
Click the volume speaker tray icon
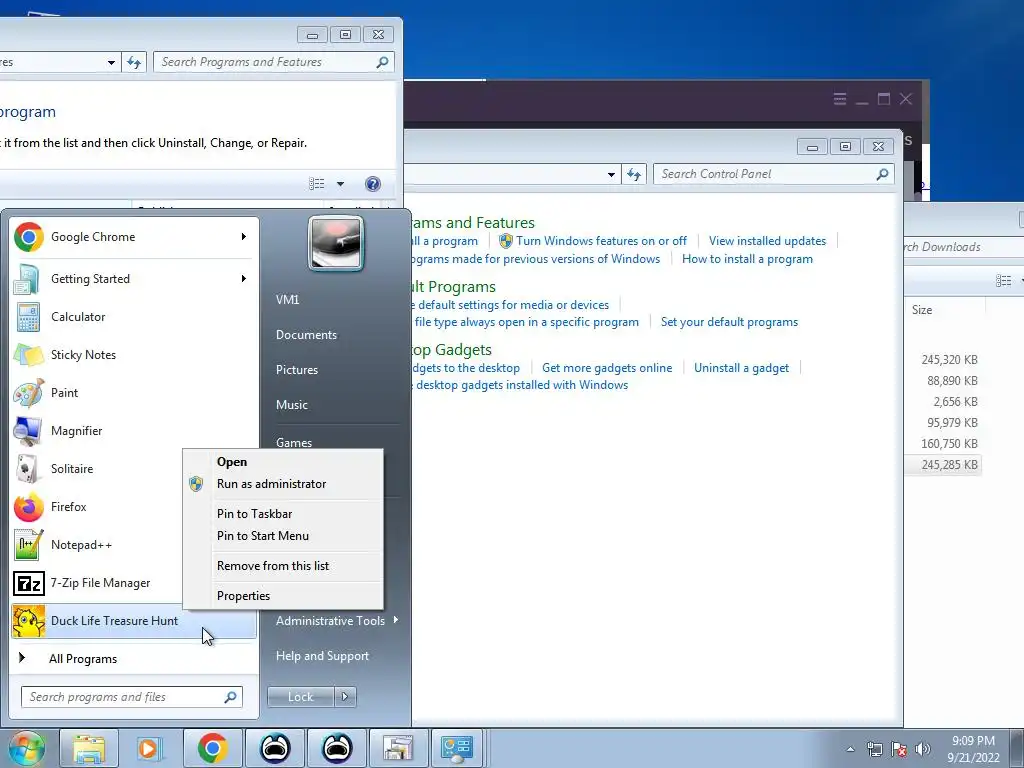[x=922, y=749]
